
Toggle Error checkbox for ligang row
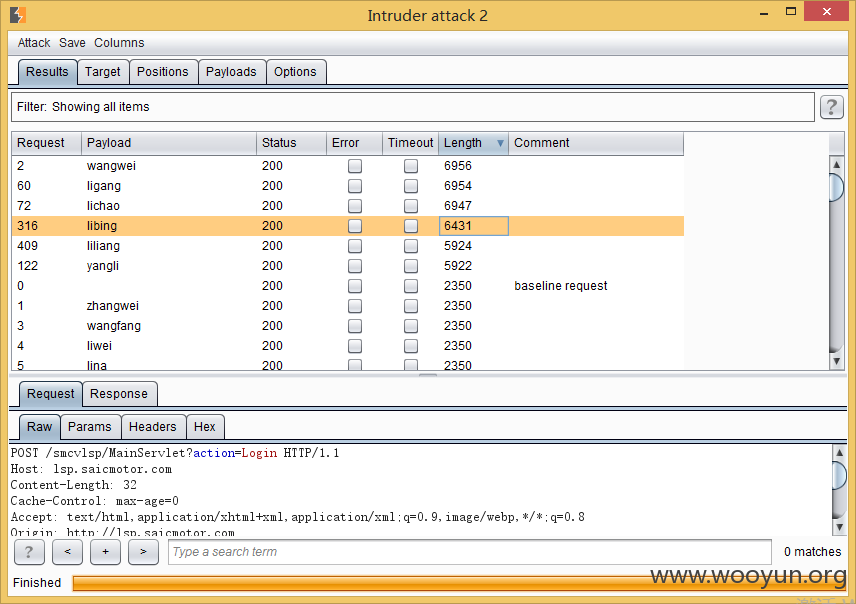click(355, 186)
